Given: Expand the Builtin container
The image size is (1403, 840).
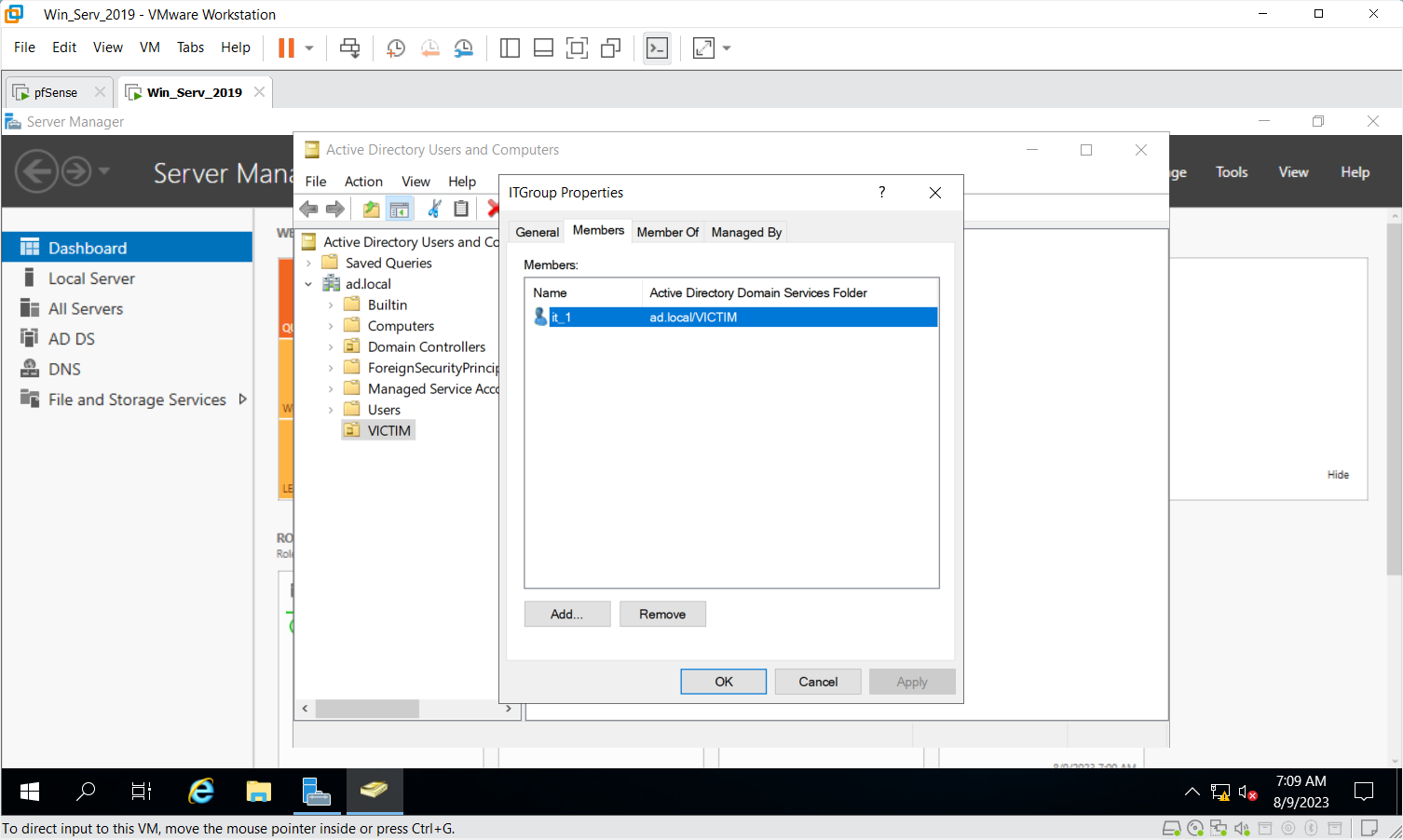Looking at the screenshot, I should click(331, 305).
